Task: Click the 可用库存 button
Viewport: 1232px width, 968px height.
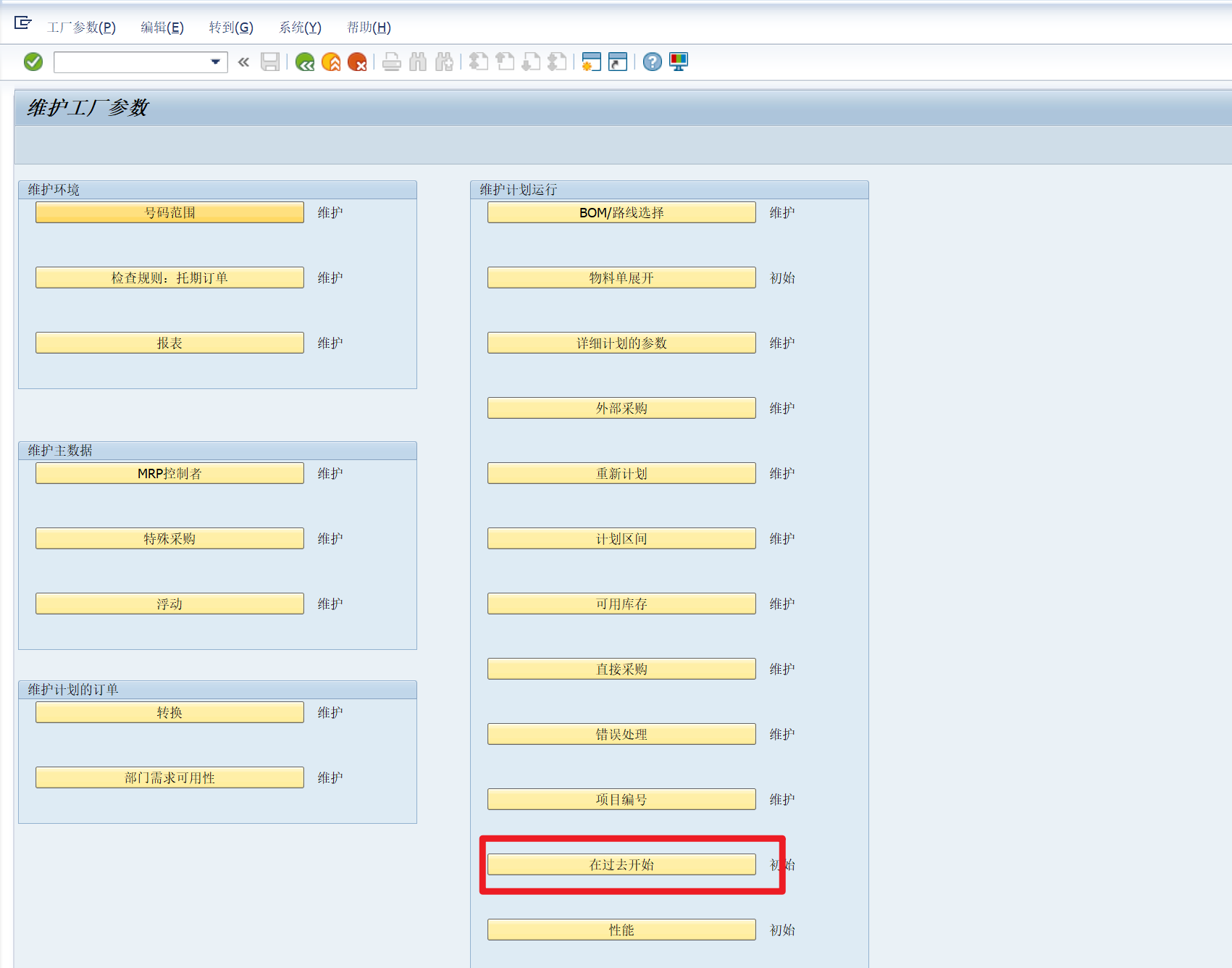Action: [x=621, y=604]
